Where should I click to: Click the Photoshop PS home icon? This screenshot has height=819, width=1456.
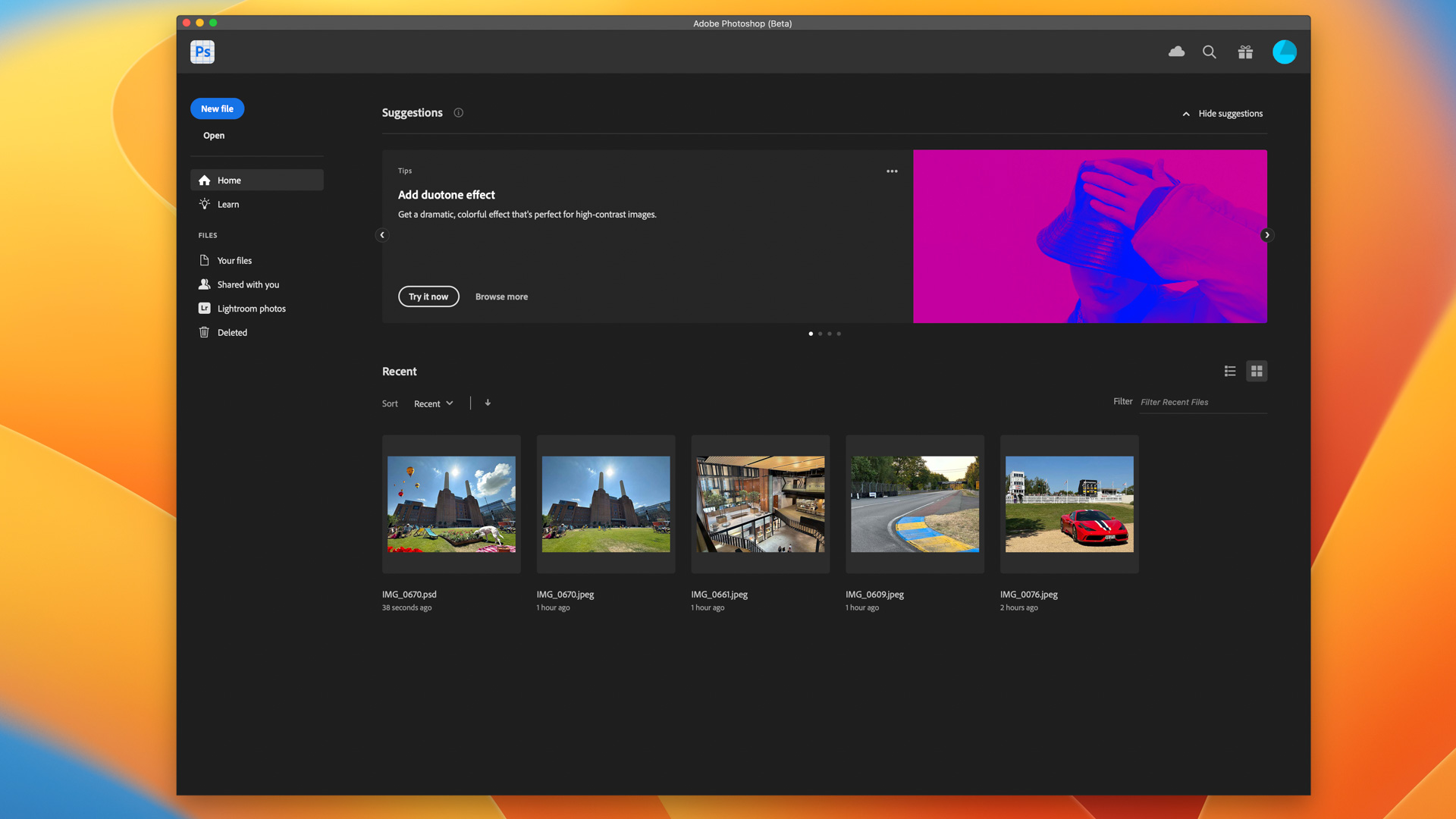pos(203,51)
